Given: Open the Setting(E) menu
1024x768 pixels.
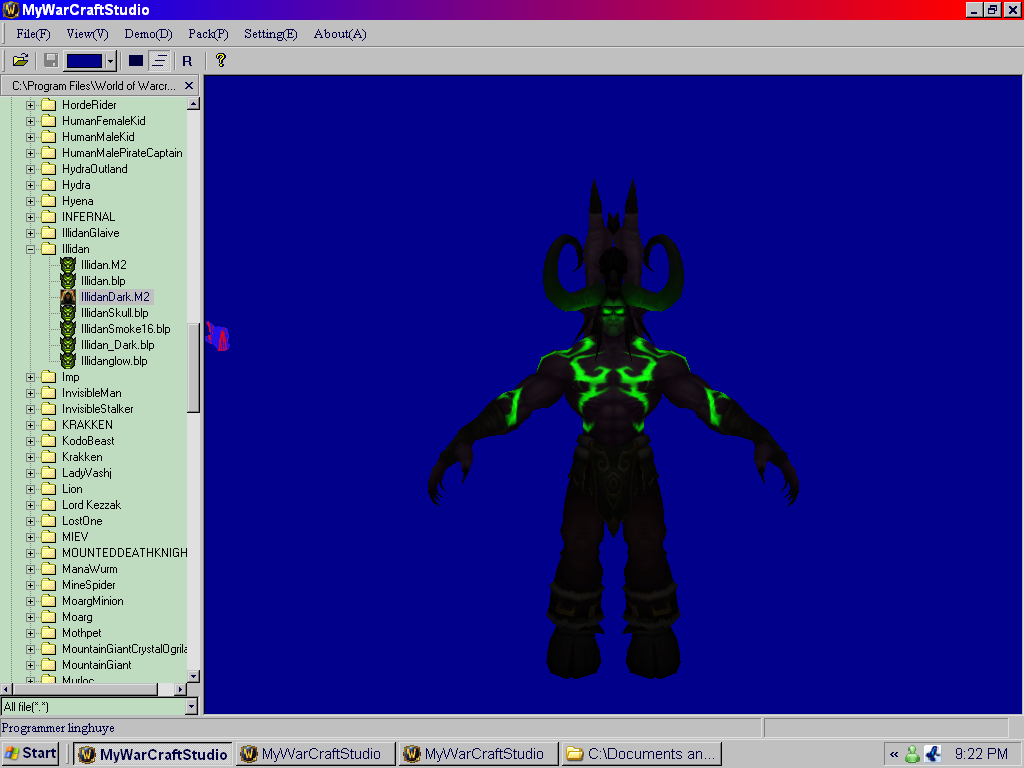Looking at the screenshot, I should tap(270, 34).
